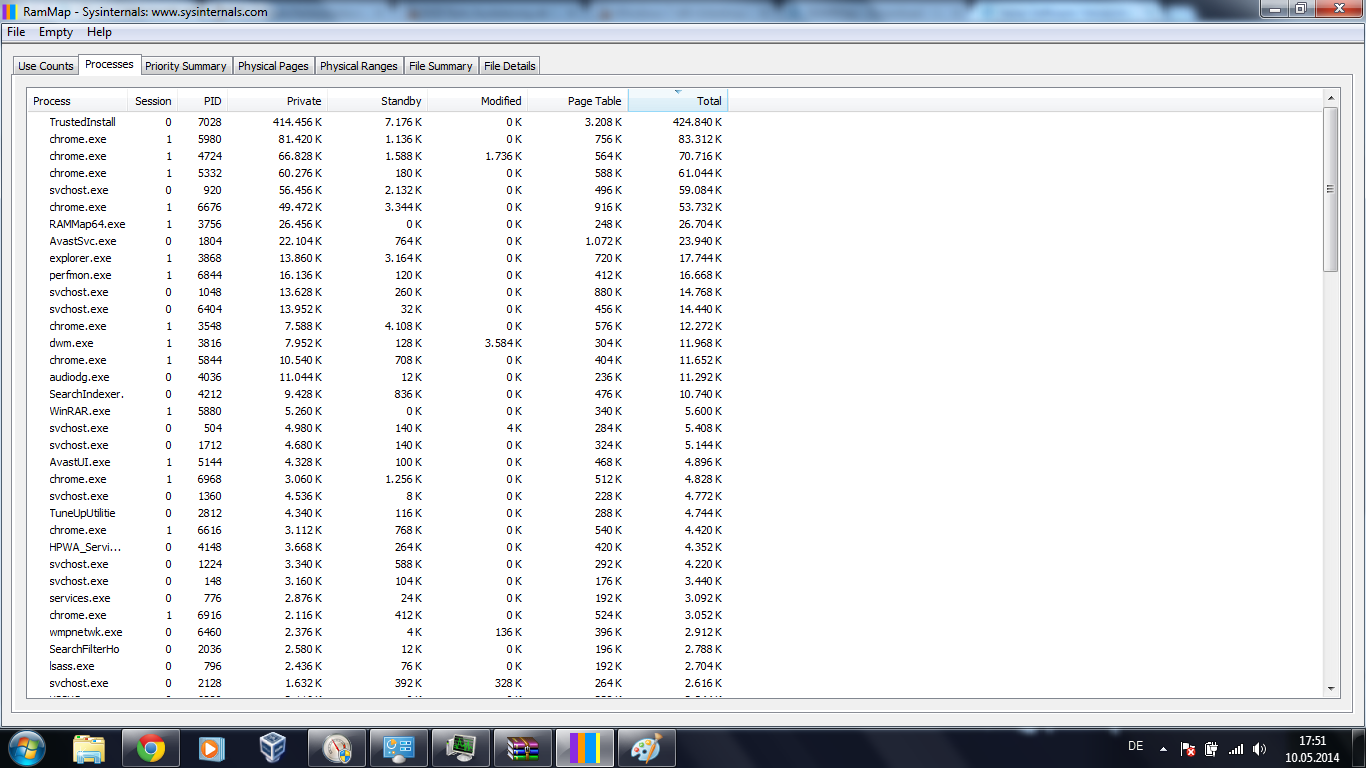Open the Windows Start menu
This screenshot has width=1366, height=768.
click(x=25, y=748)
